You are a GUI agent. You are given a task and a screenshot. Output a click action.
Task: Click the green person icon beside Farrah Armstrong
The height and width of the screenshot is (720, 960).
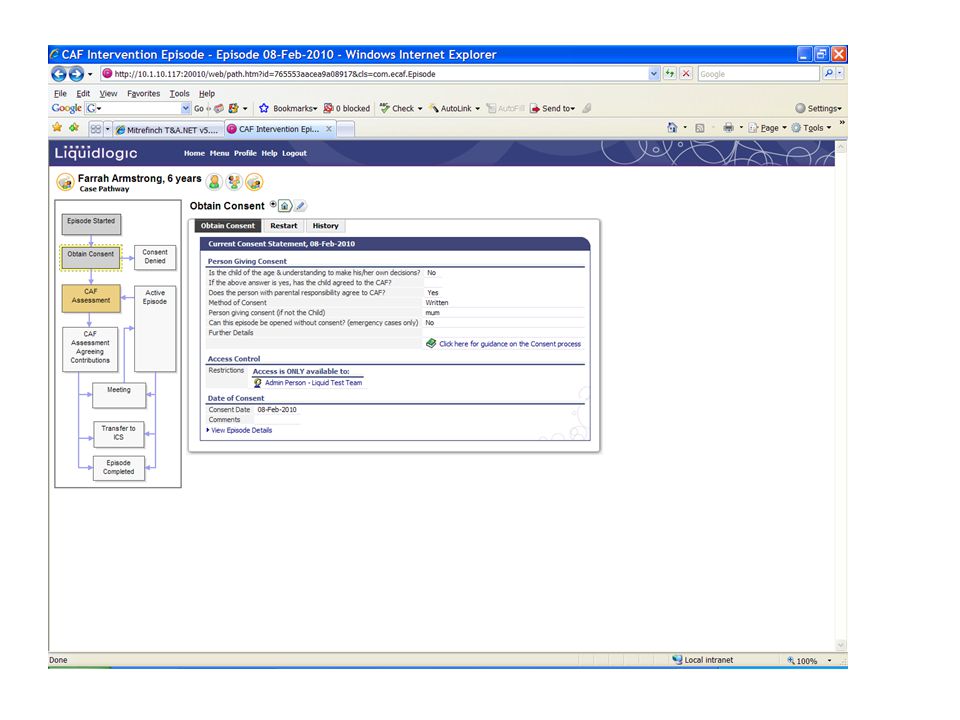(214, 182)
